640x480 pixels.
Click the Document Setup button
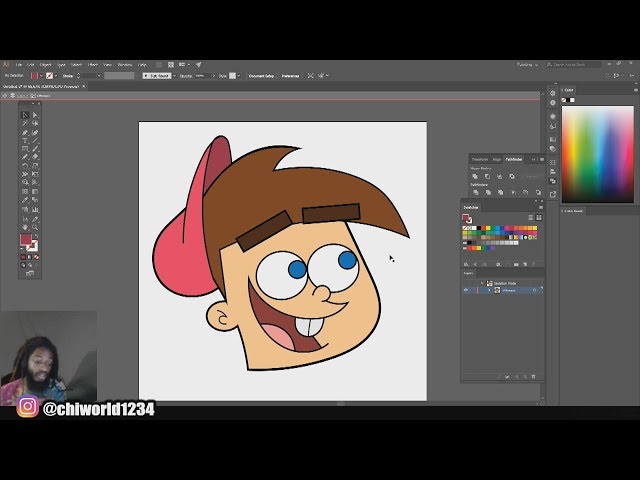point(261,76)
